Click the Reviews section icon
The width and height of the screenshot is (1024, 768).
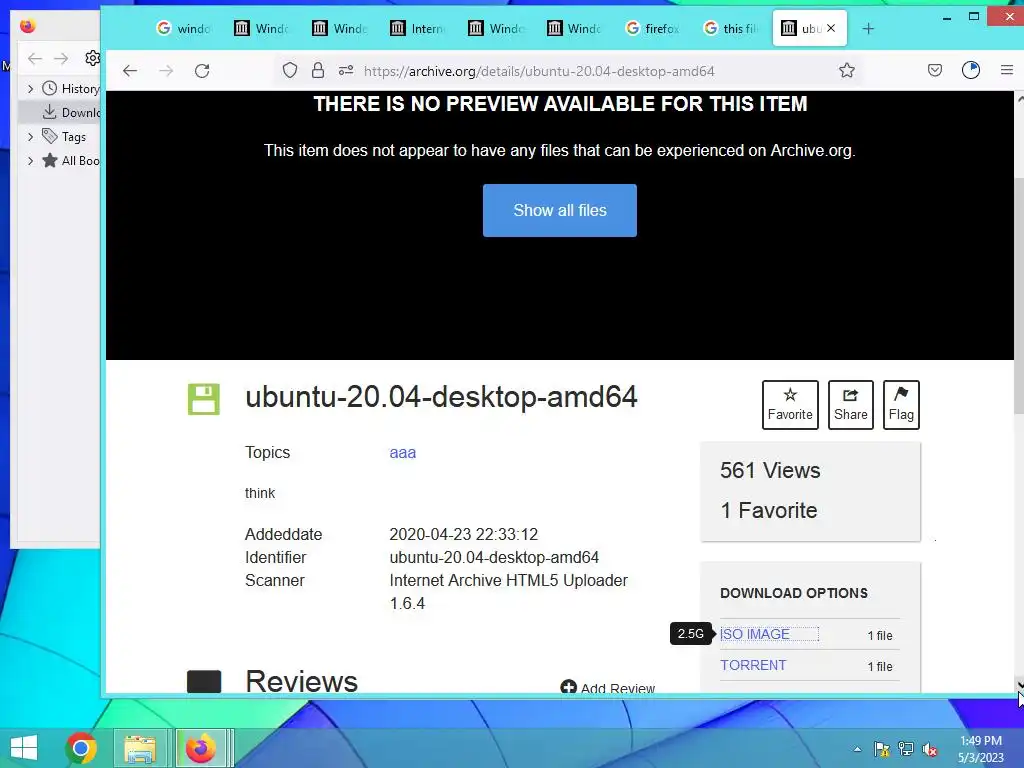click(204, 681)
